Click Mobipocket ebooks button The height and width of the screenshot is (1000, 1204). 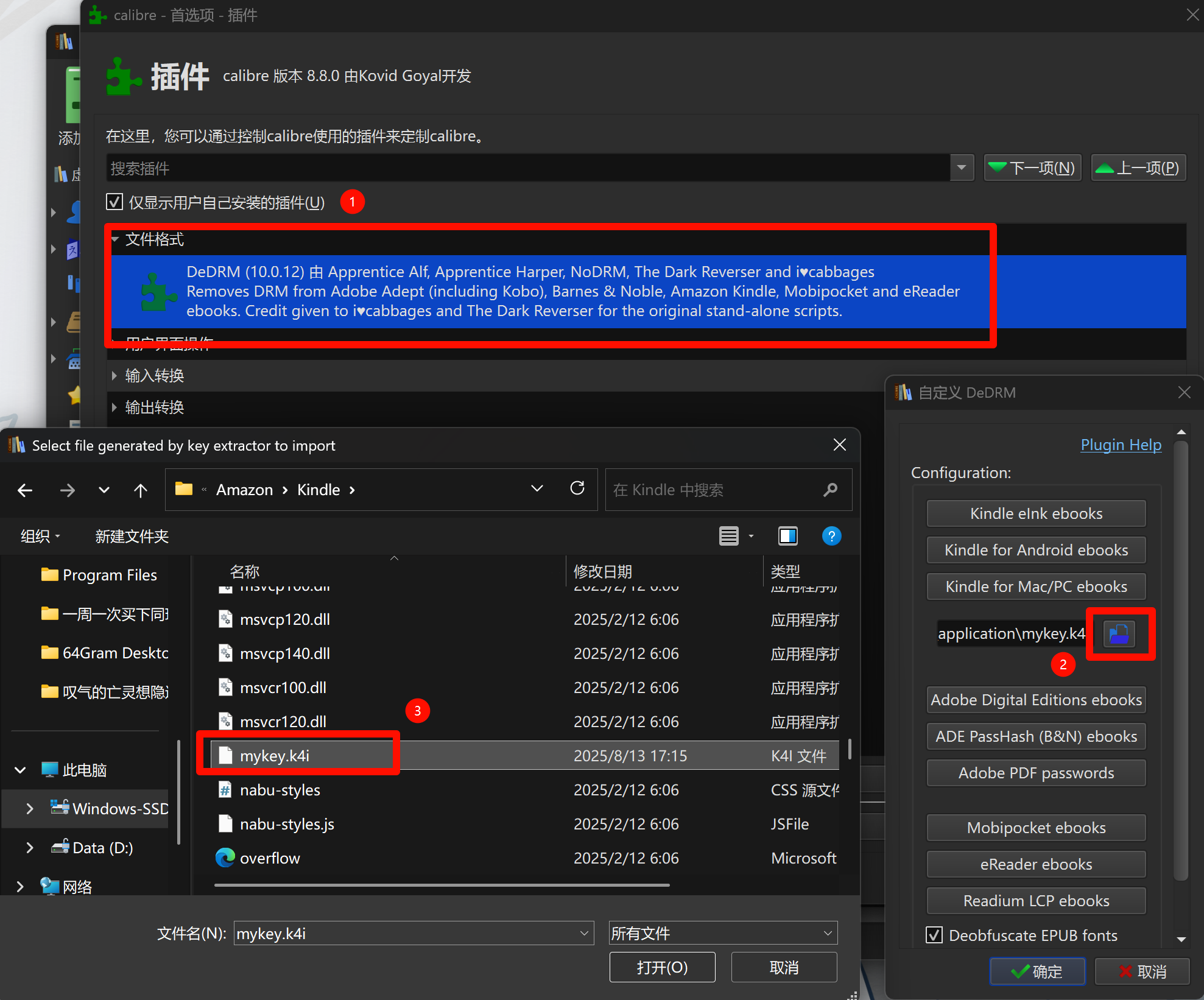click(x=1036, y=828)
